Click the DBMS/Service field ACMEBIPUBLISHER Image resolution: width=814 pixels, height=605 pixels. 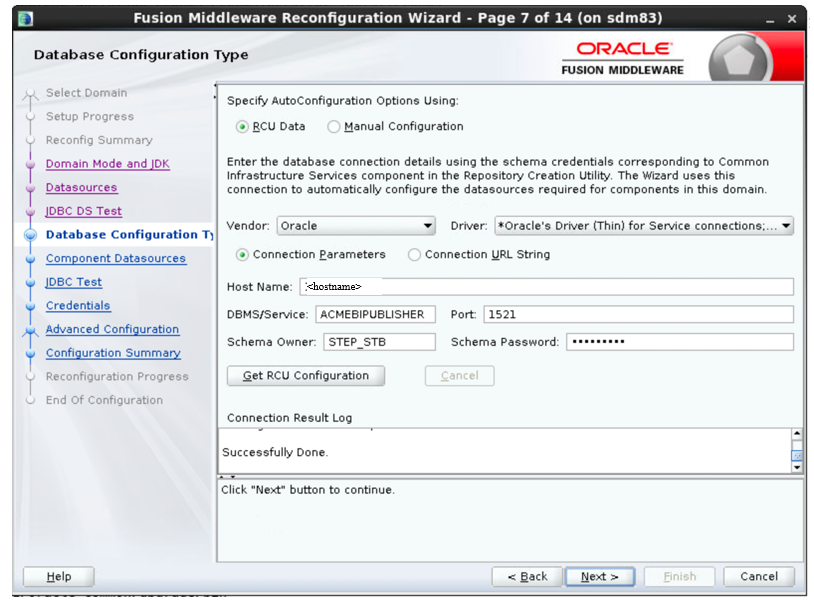pos(375,314)
